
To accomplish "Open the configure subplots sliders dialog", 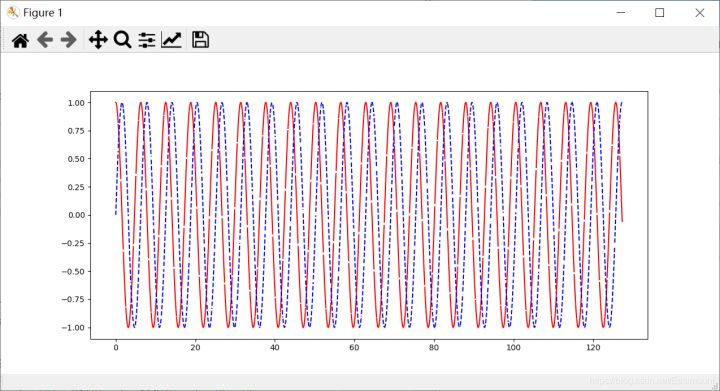I will 146,40.
